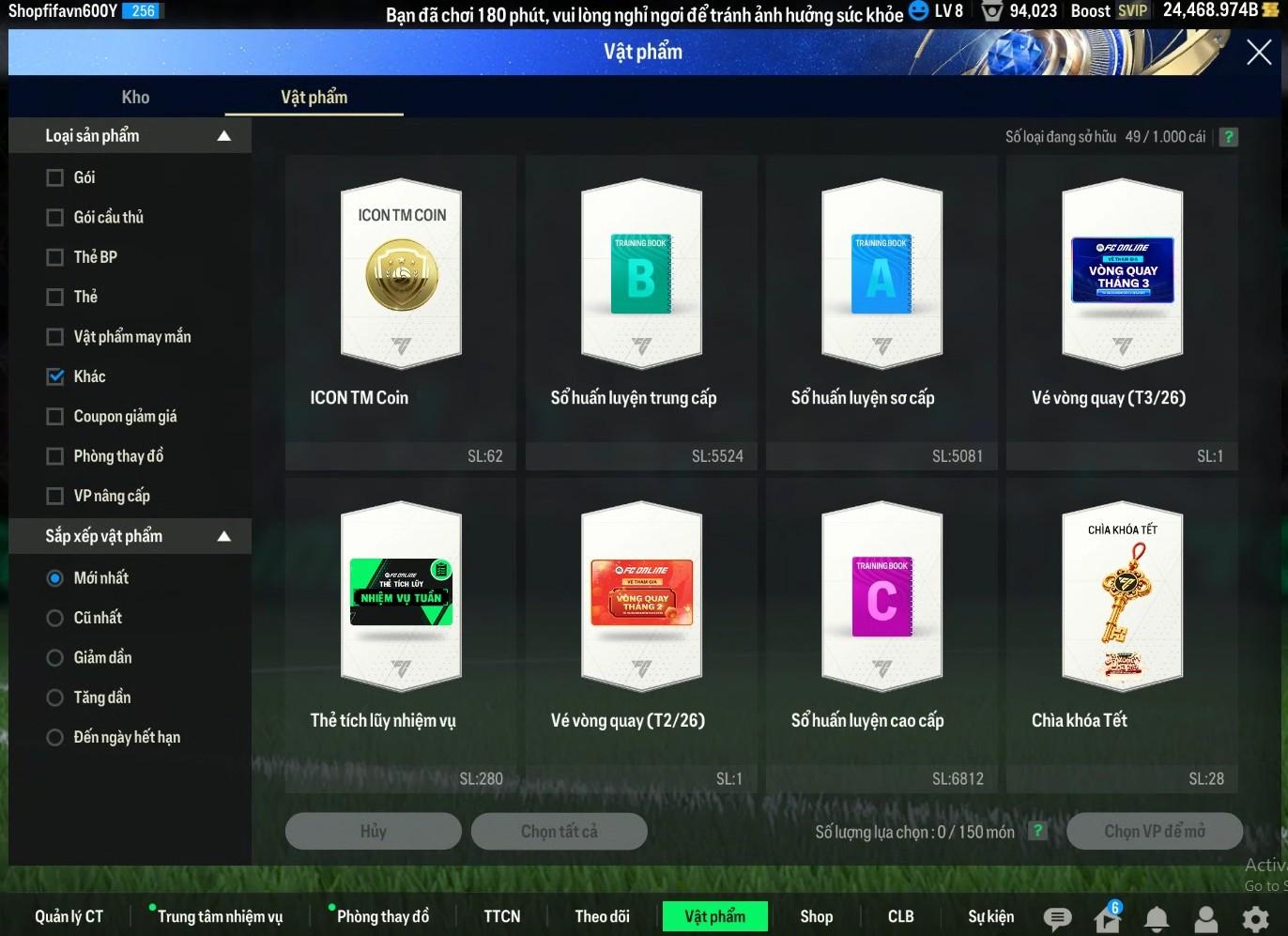
Task: Open Trung tâm nhiệm vụ from bottom bar
Action: click(x=220, y=916)
